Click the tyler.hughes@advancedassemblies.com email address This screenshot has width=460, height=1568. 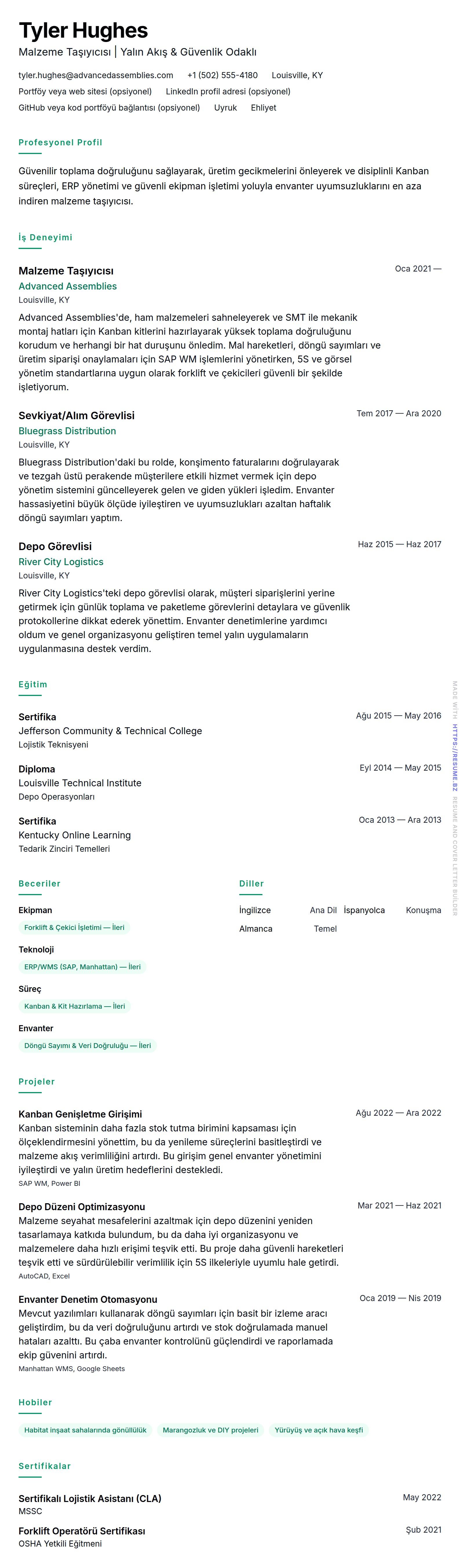pyautogui.click(x=96, y=76)
